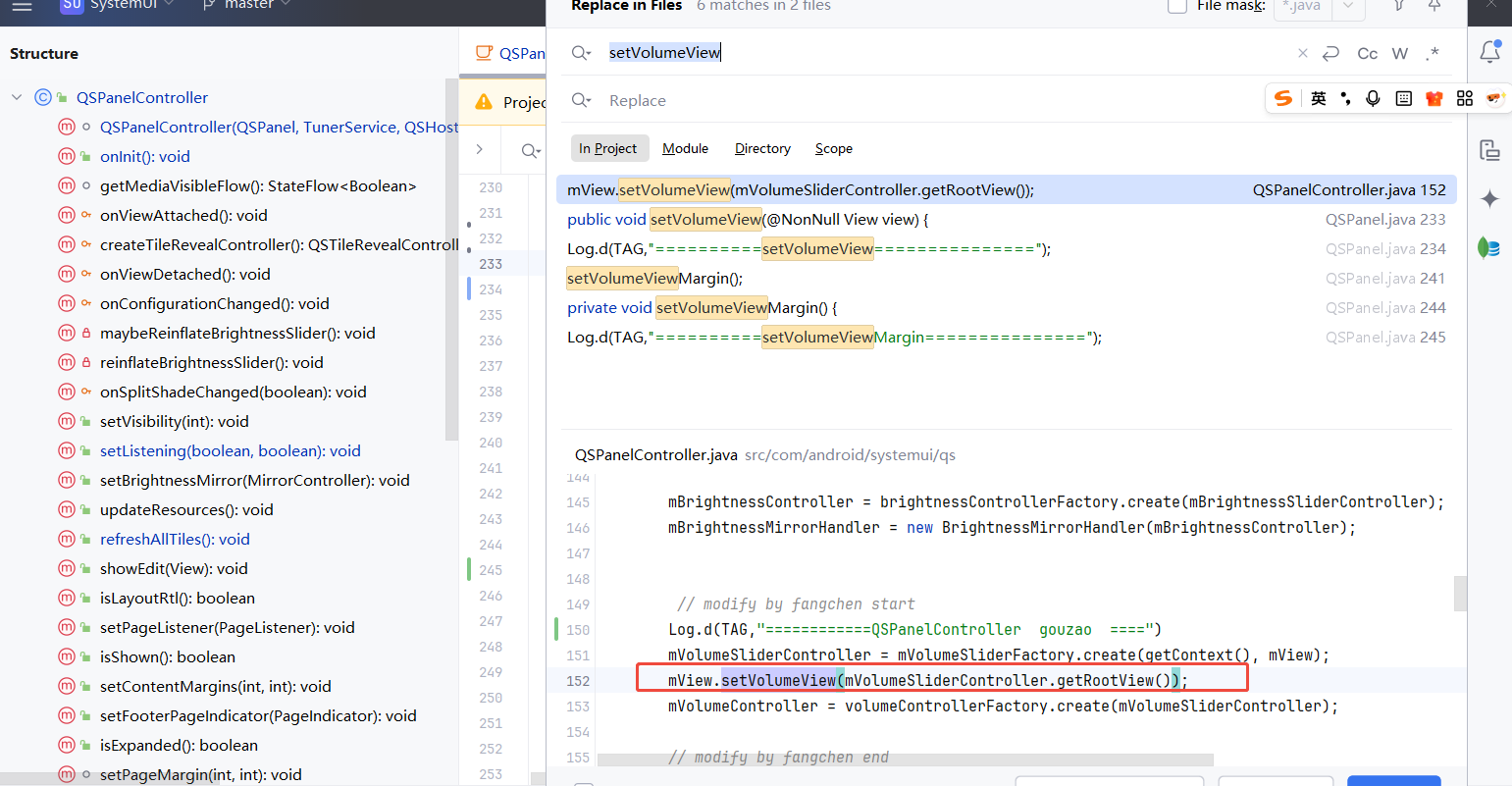
Task: Select setListening(boolean, boolean) in Structure
Action: 231,450
